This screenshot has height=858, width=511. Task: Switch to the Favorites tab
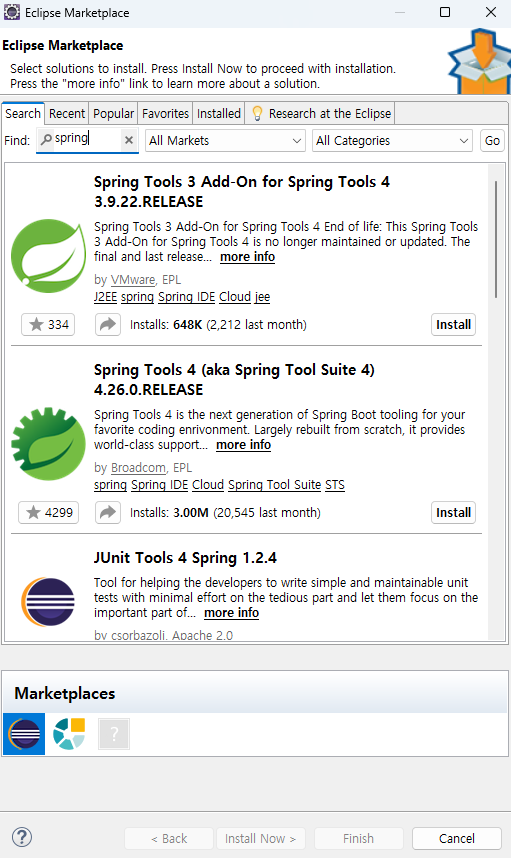pyautogui.click(x=165, y=113)
